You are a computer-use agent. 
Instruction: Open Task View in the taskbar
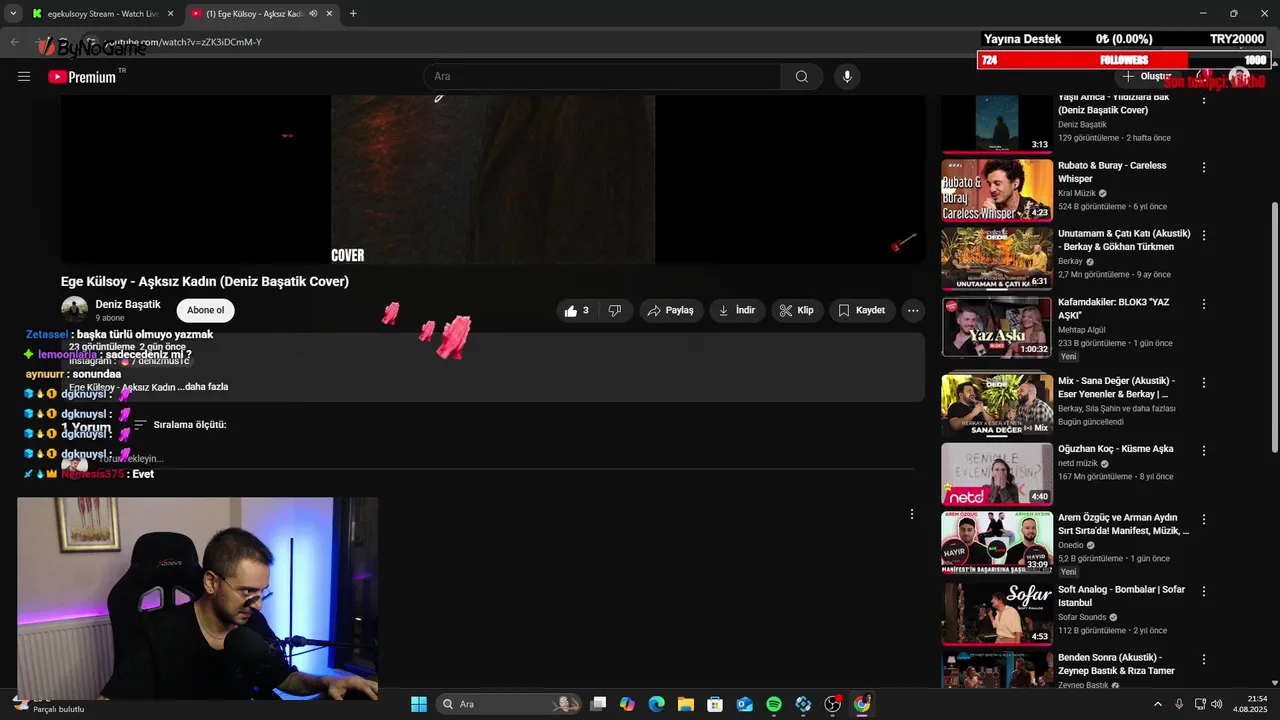pos(598,704)
